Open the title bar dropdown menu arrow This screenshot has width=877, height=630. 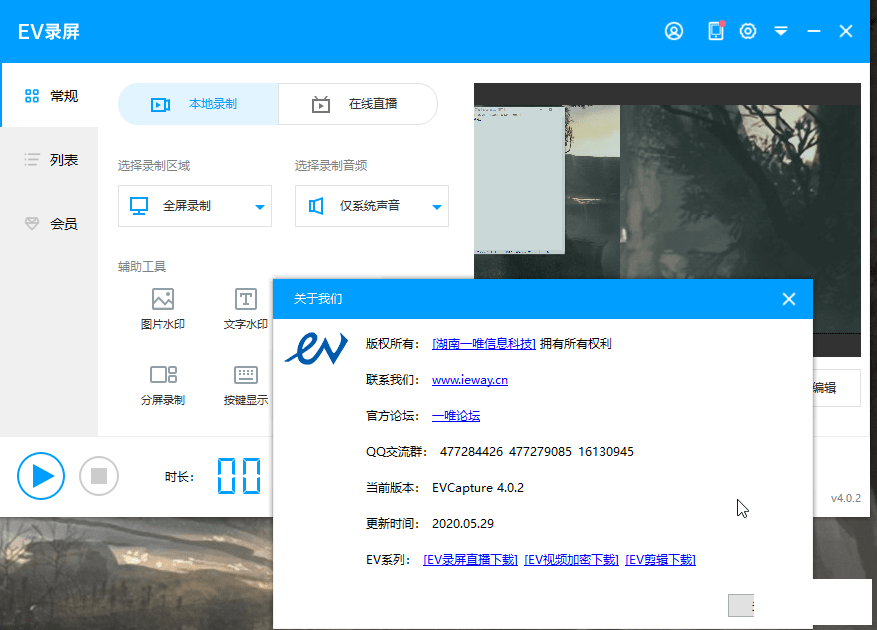(781, 31)
